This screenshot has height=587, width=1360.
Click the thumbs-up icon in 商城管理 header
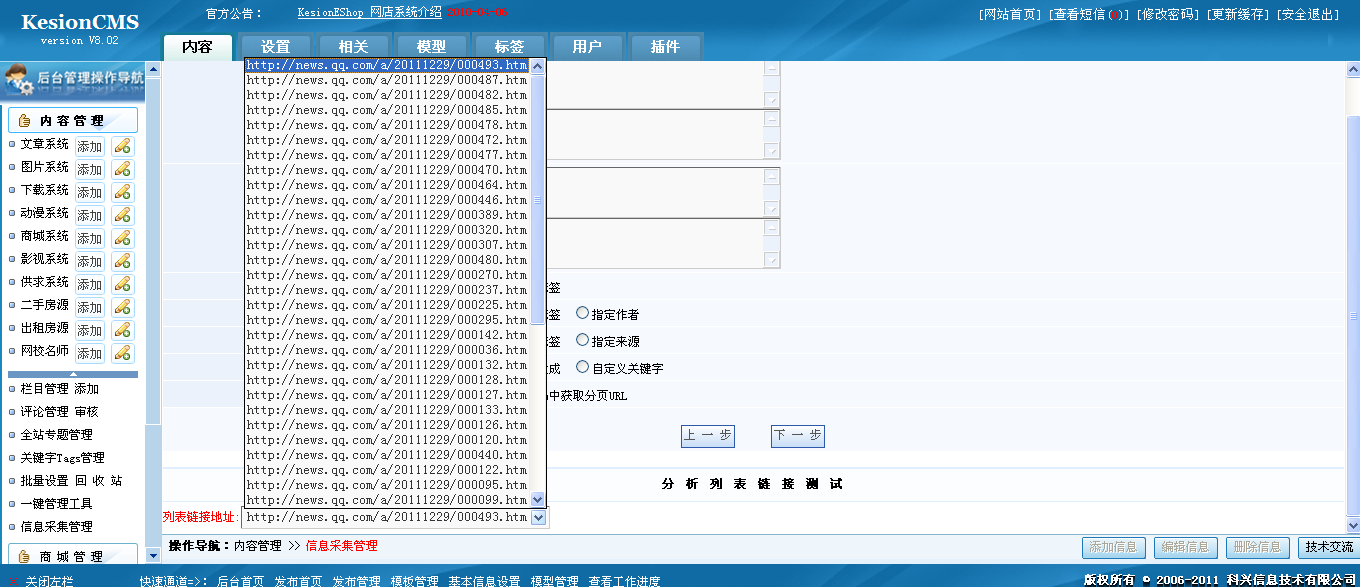[24, 556]
